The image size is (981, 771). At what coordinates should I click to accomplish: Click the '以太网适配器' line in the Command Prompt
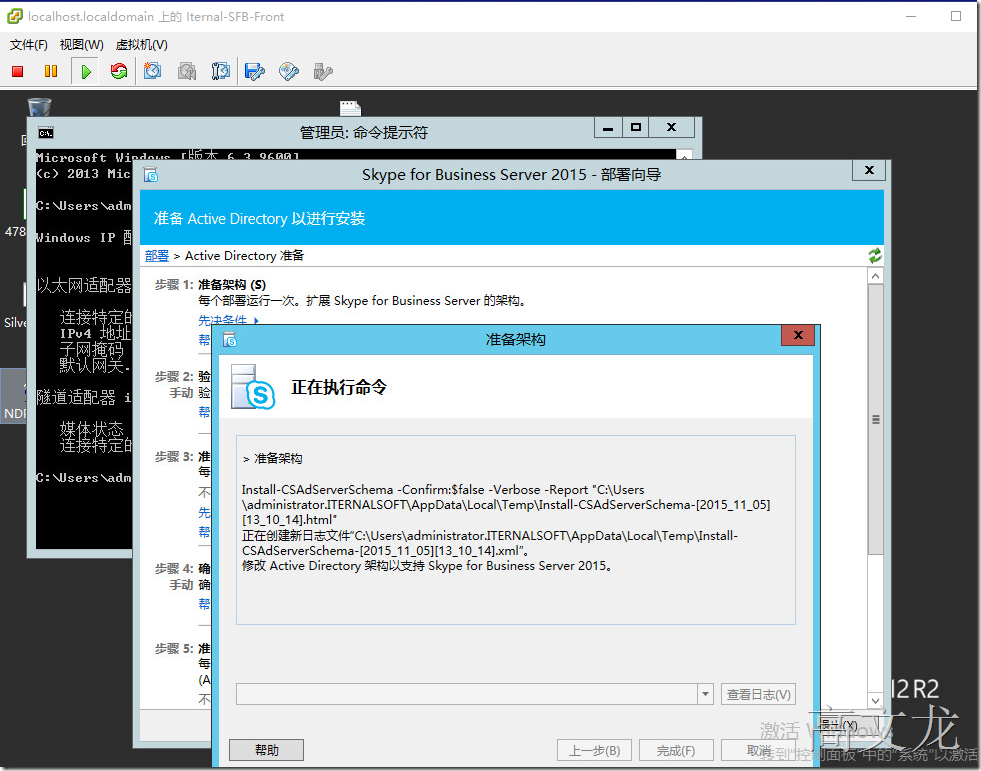[x=84, y=286]
